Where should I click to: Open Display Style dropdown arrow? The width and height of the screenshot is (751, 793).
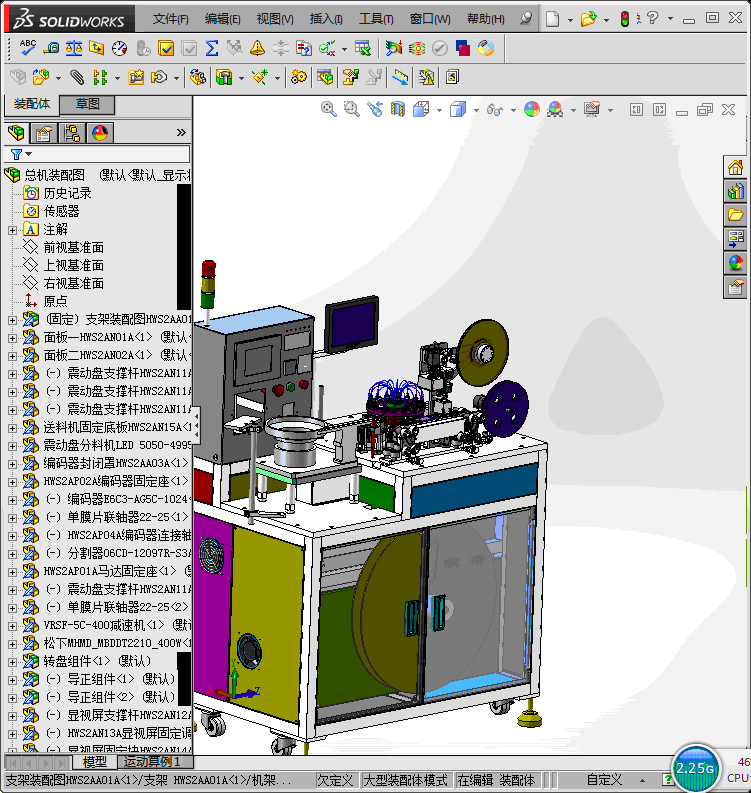476,110
